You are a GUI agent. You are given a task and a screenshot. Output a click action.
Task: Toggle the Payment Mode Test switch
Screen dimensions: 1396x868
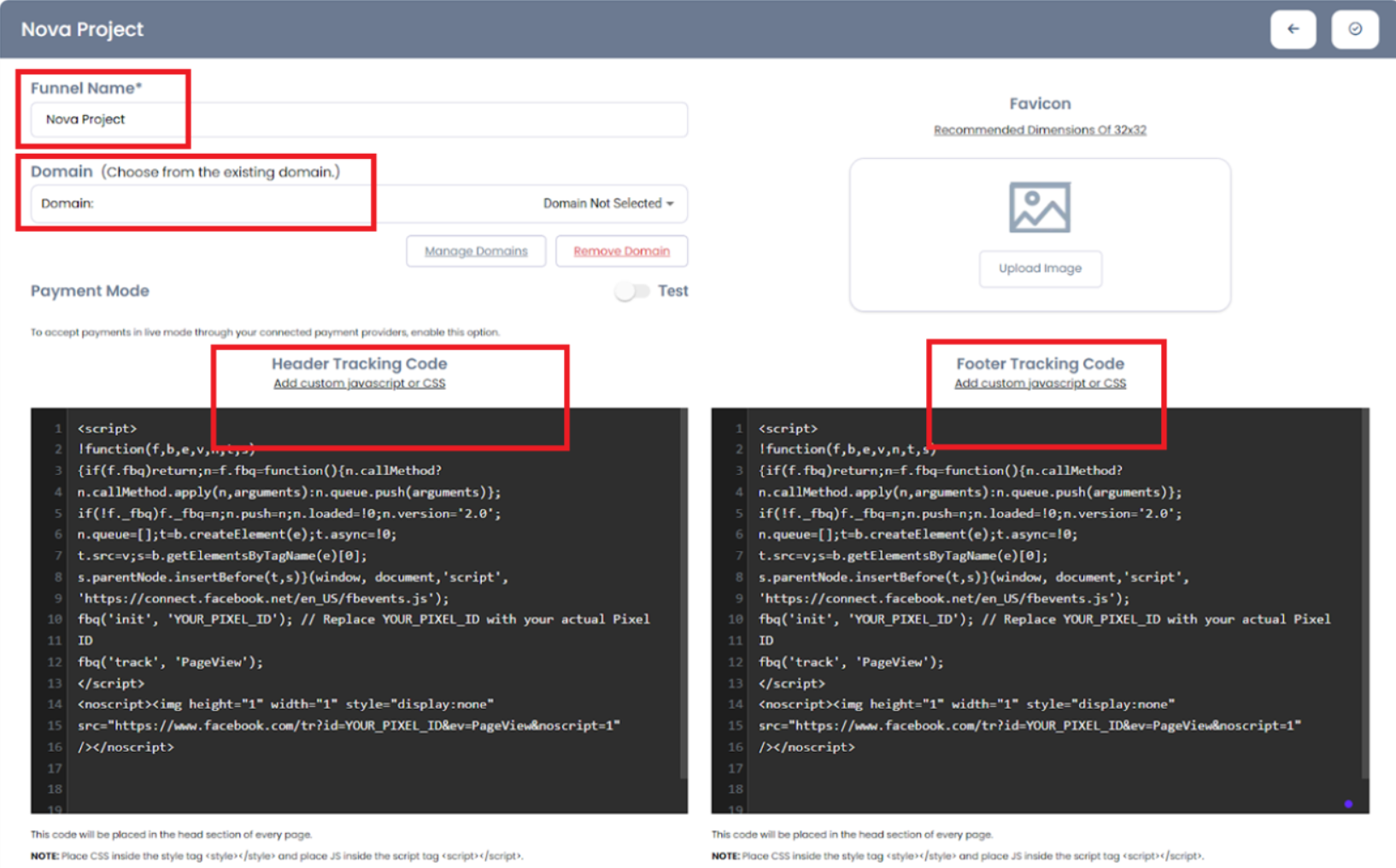coord(631,291)
